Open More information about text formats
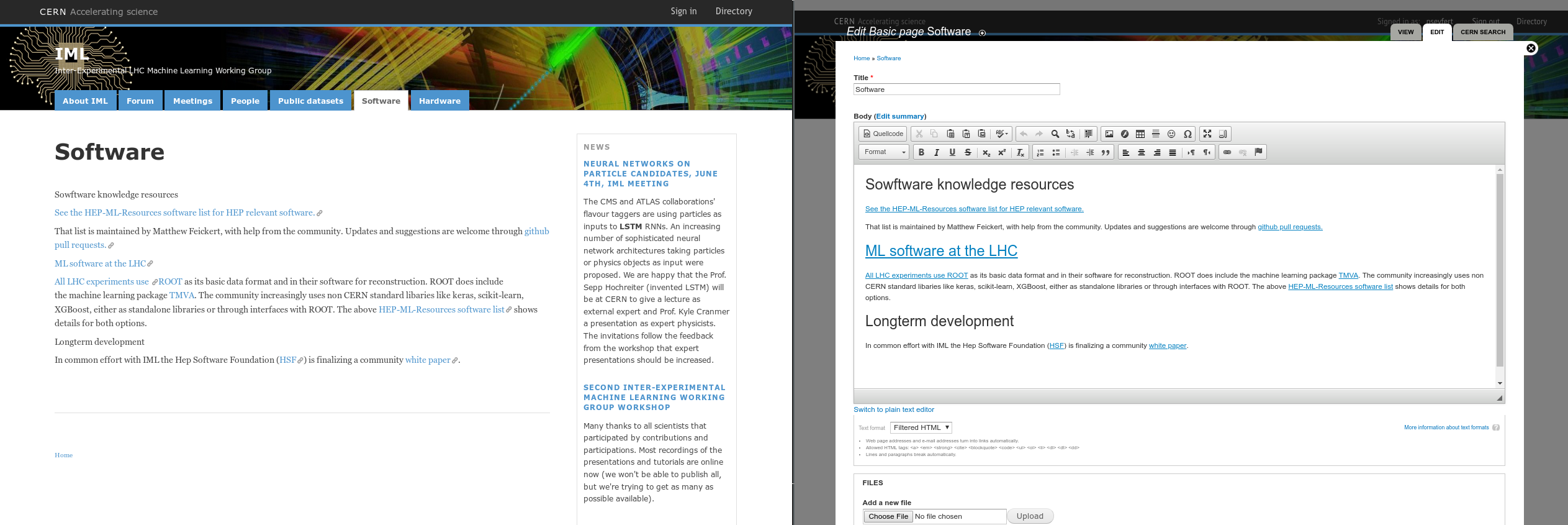The height and width of the screenshot is (525, 1568). tap(1446, 427)
